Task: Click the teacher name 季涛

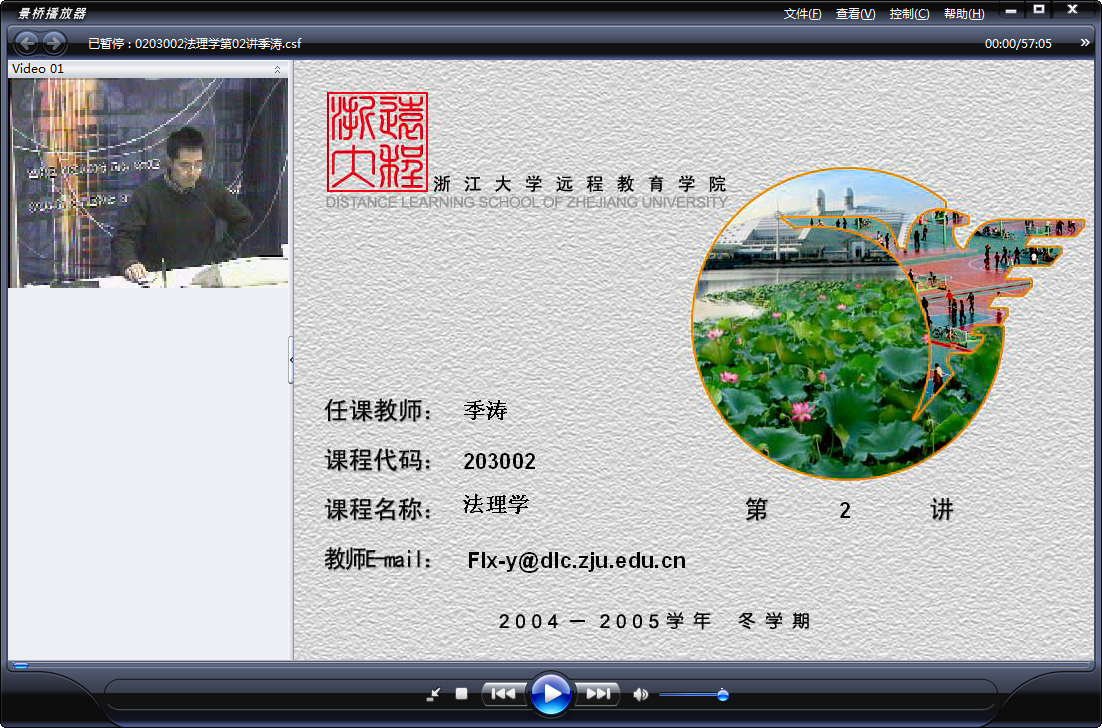Action: coord(486,410)
